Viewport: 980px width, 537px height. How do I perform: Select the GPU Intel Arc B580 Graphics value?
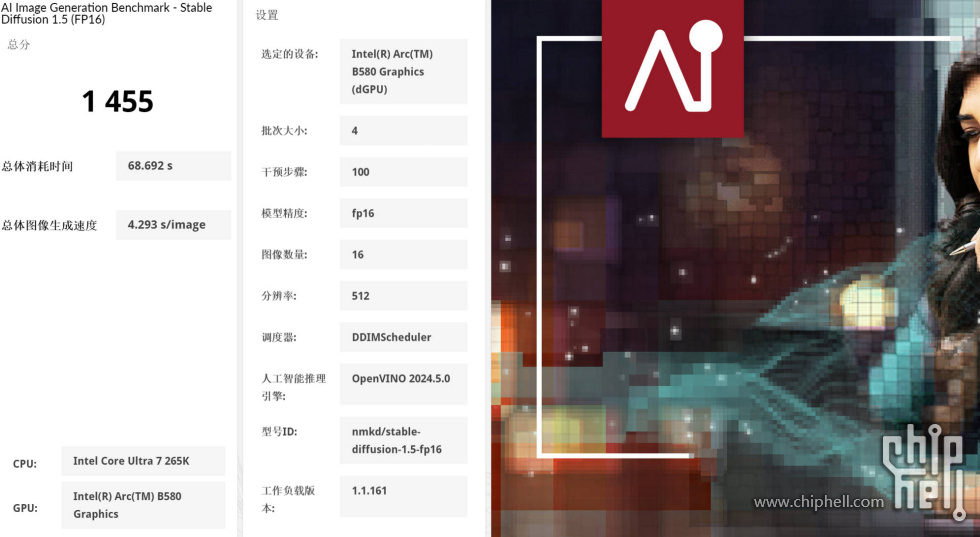(143, 505)
